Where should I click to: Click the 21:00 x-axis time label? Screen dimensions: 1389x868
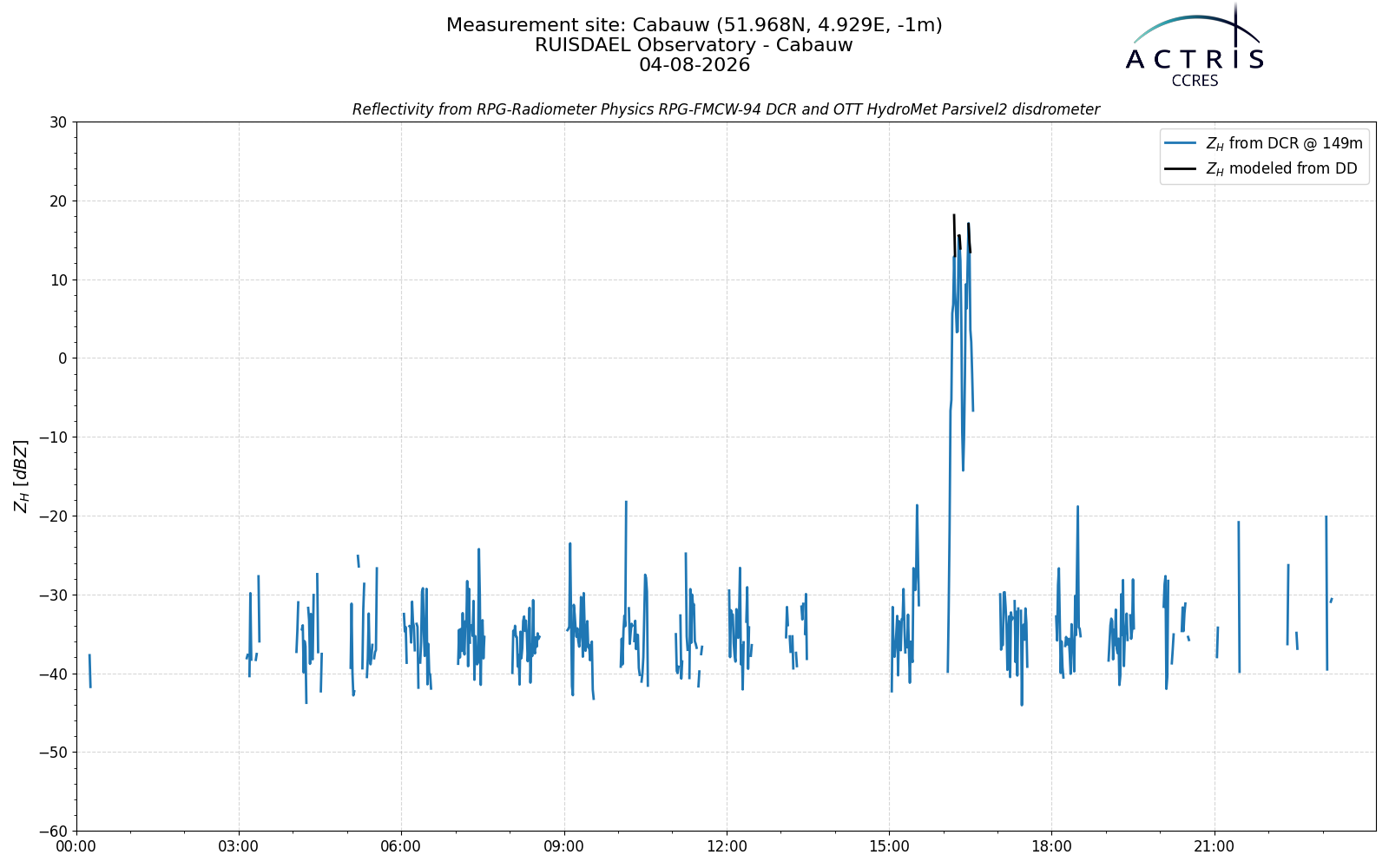(x=1214, y=846)
